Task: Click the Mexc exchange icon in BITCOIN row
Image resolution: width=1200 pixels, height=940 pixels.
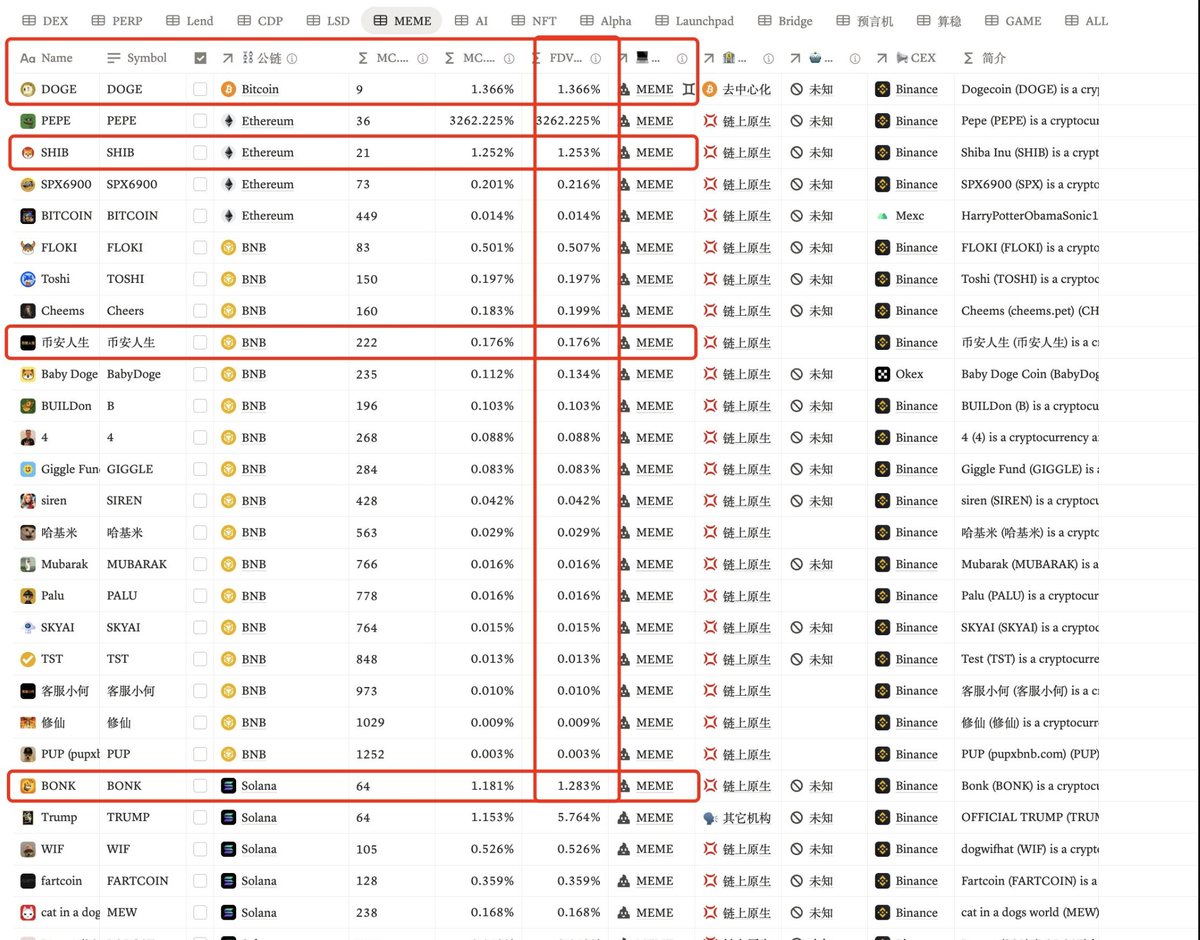Action: [x=882, y=216]
